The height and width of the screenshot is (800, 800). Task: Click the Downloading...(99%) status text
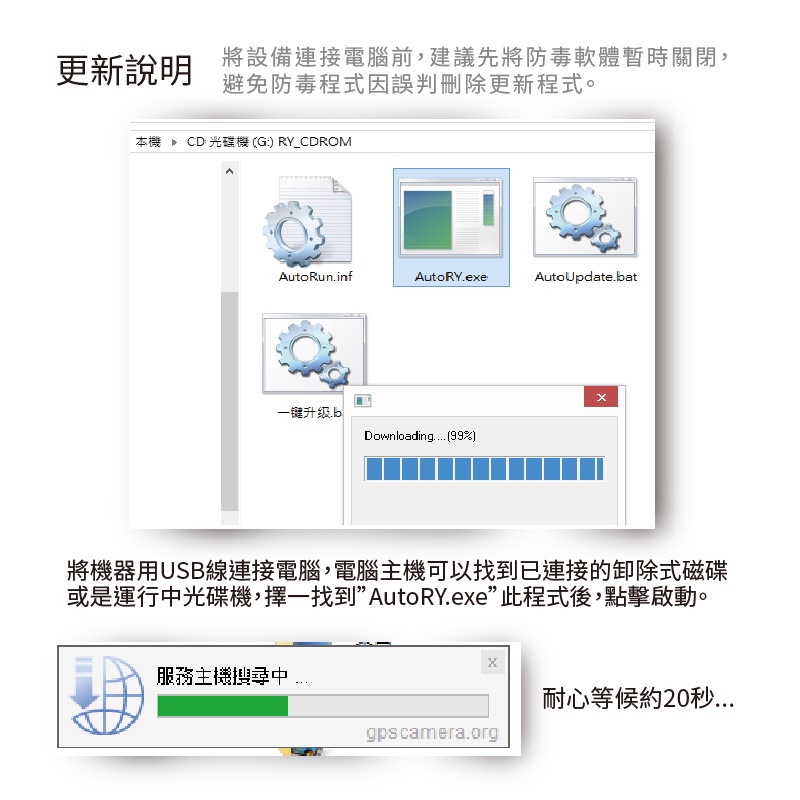(419, 436)
